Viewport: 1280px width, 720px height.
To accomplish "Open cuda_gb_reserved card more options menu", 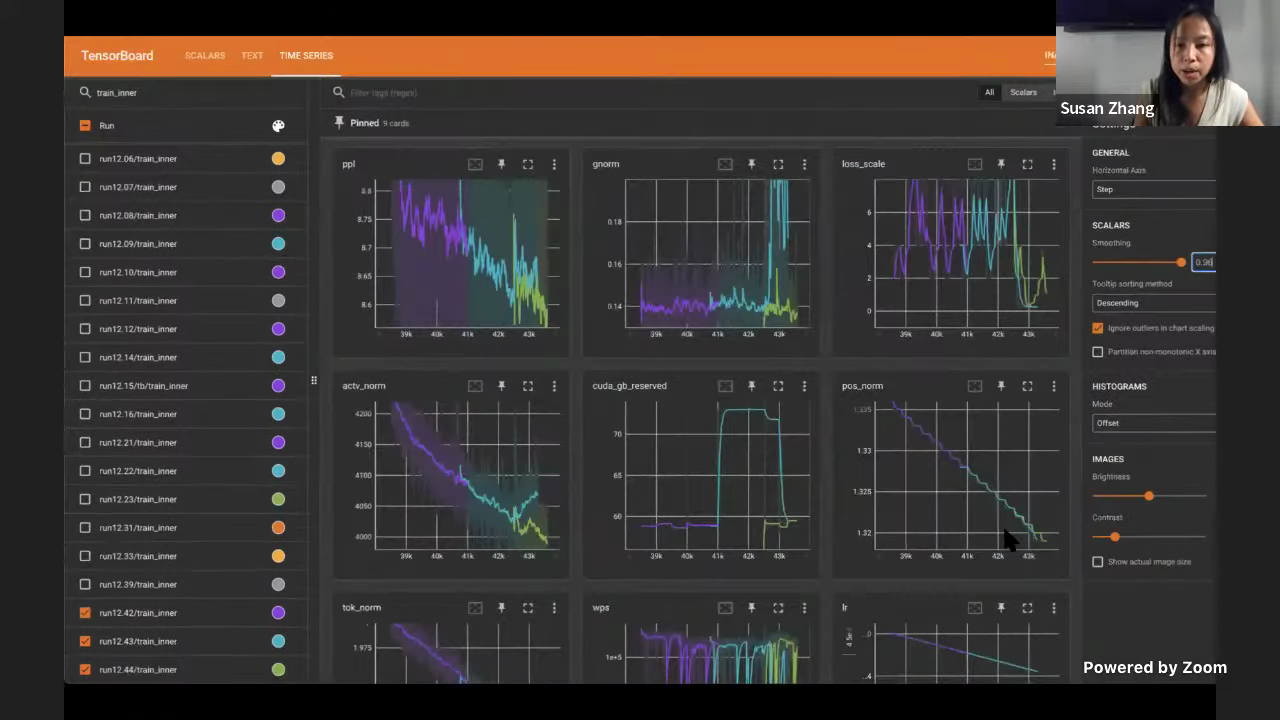I will click(x=804, y=386).
